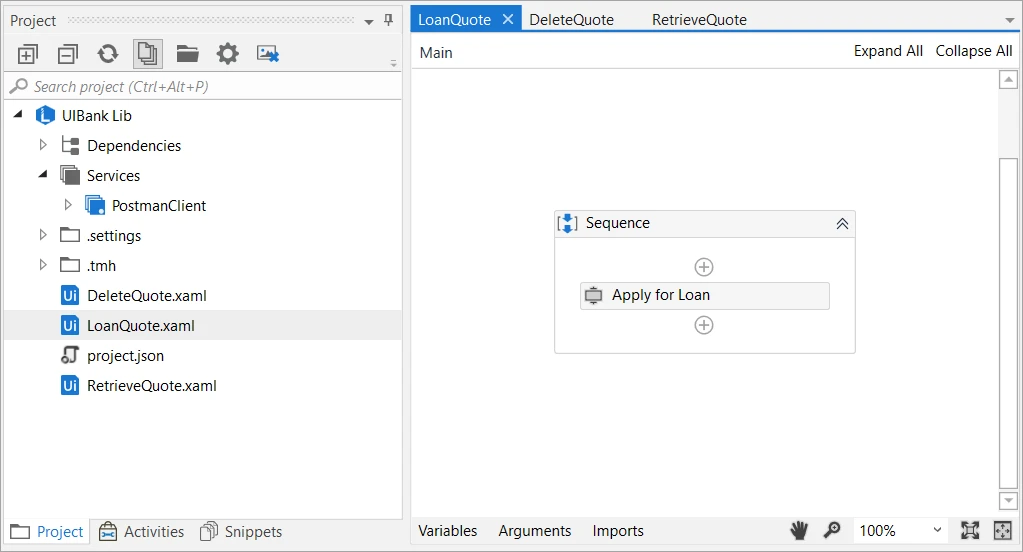Click the fit to screen icon
Viewport: 1023px width, 552px height.
(970, 530)
